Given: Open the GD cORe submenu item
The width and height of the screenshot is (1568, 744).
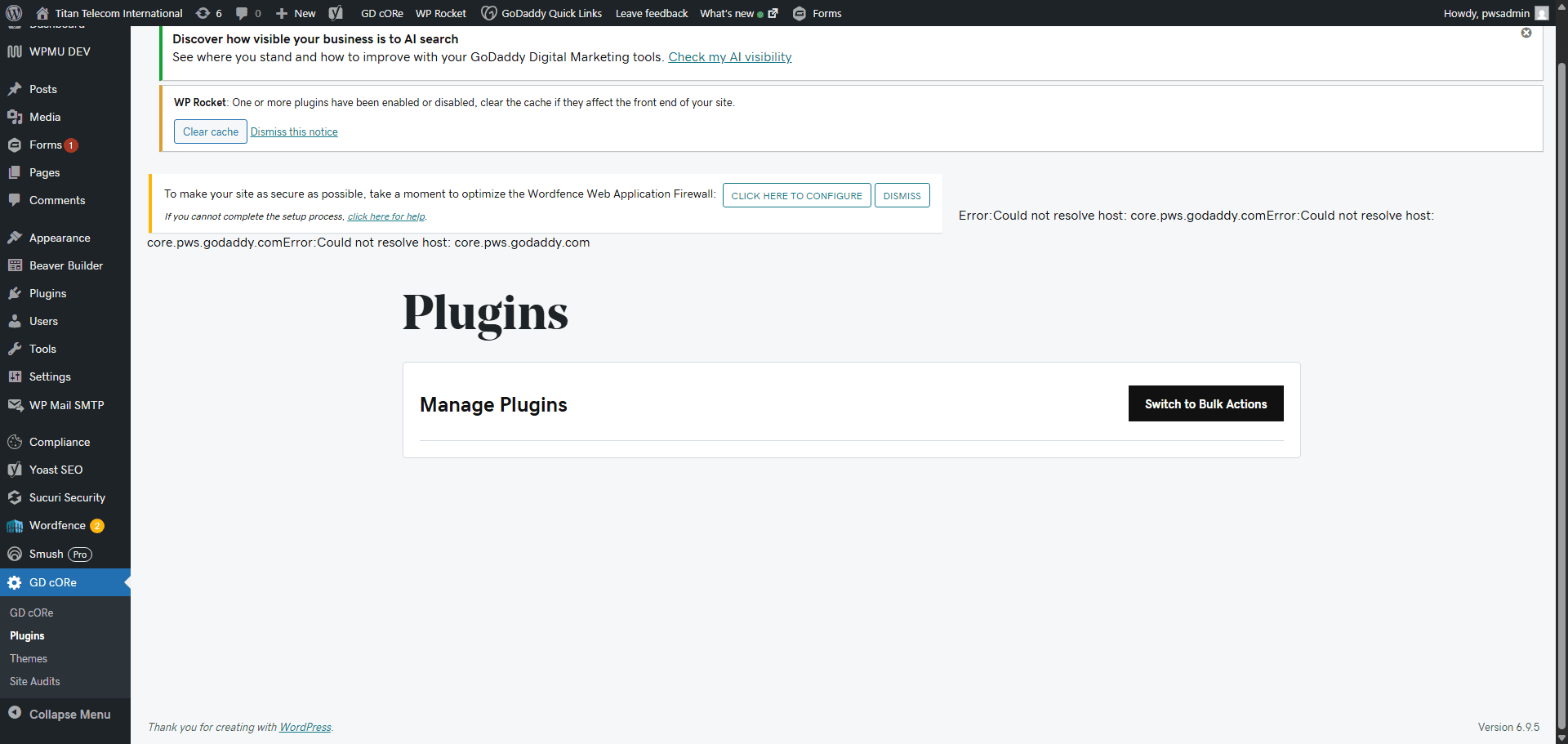Looking at the screenshot, I should (x=32, y=613).
